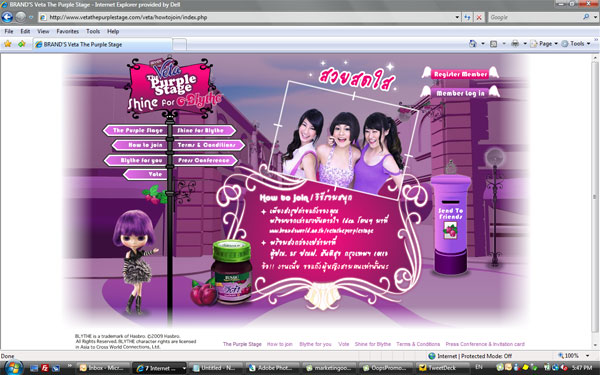This screenshot has width=600, height=375.
Task: Open the recent pages dropdown beside Forward
Action: point(31,17)
